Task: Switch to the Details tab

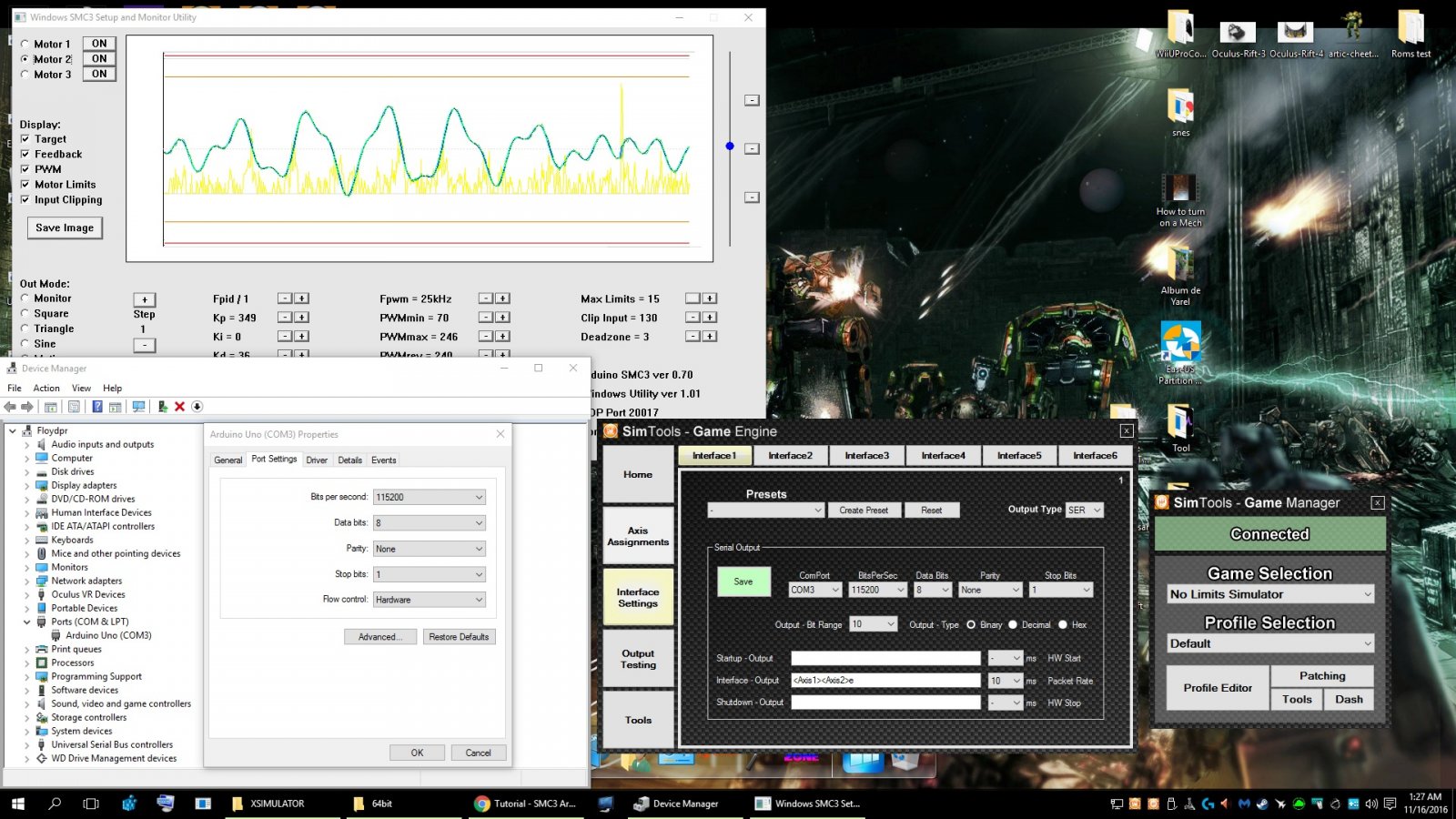Action: (350, 460)
